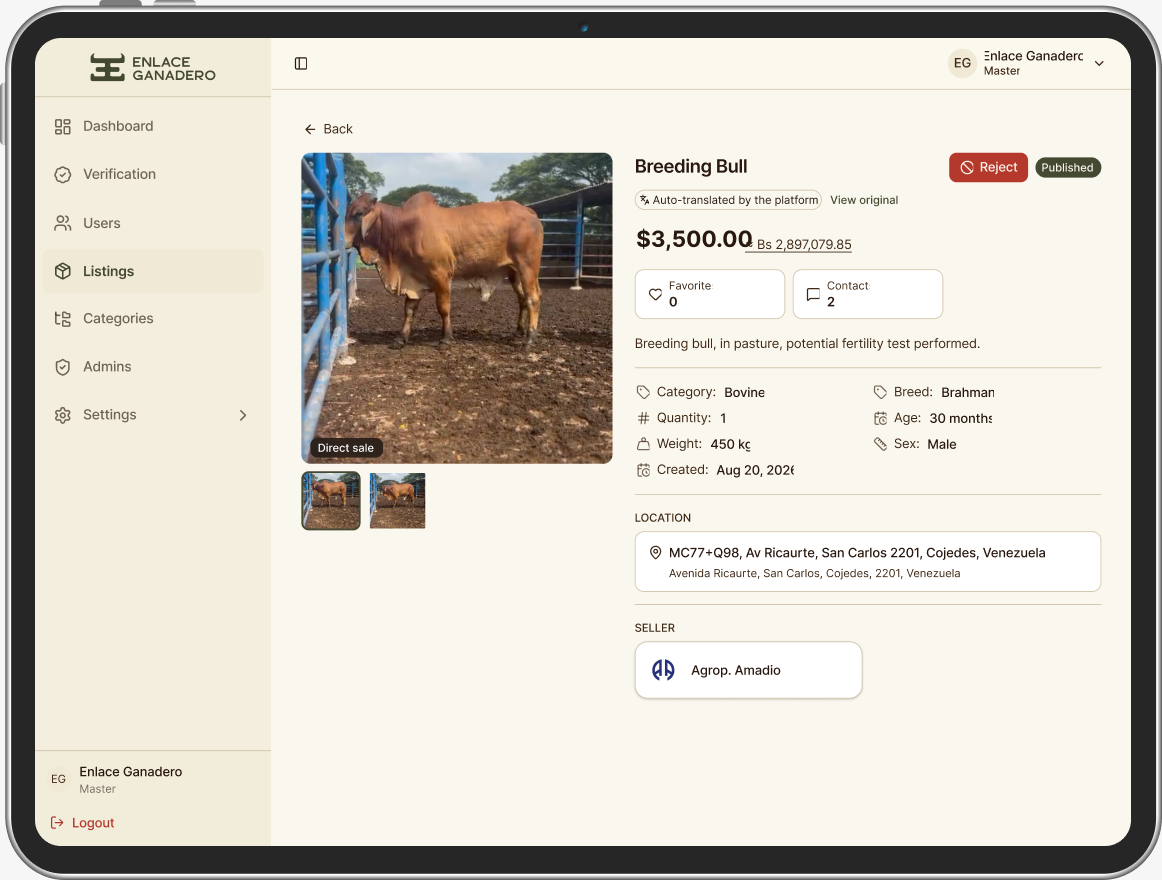Click the Published status badge
Image resolution: width=1162 pixels, height=880 pixels.
1067,168
